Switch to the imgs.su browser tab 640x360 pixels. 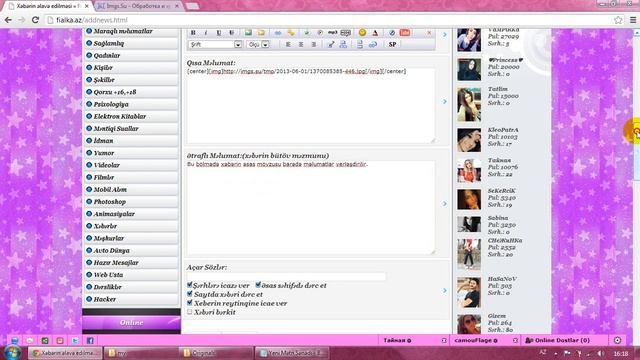coord(139,6)
